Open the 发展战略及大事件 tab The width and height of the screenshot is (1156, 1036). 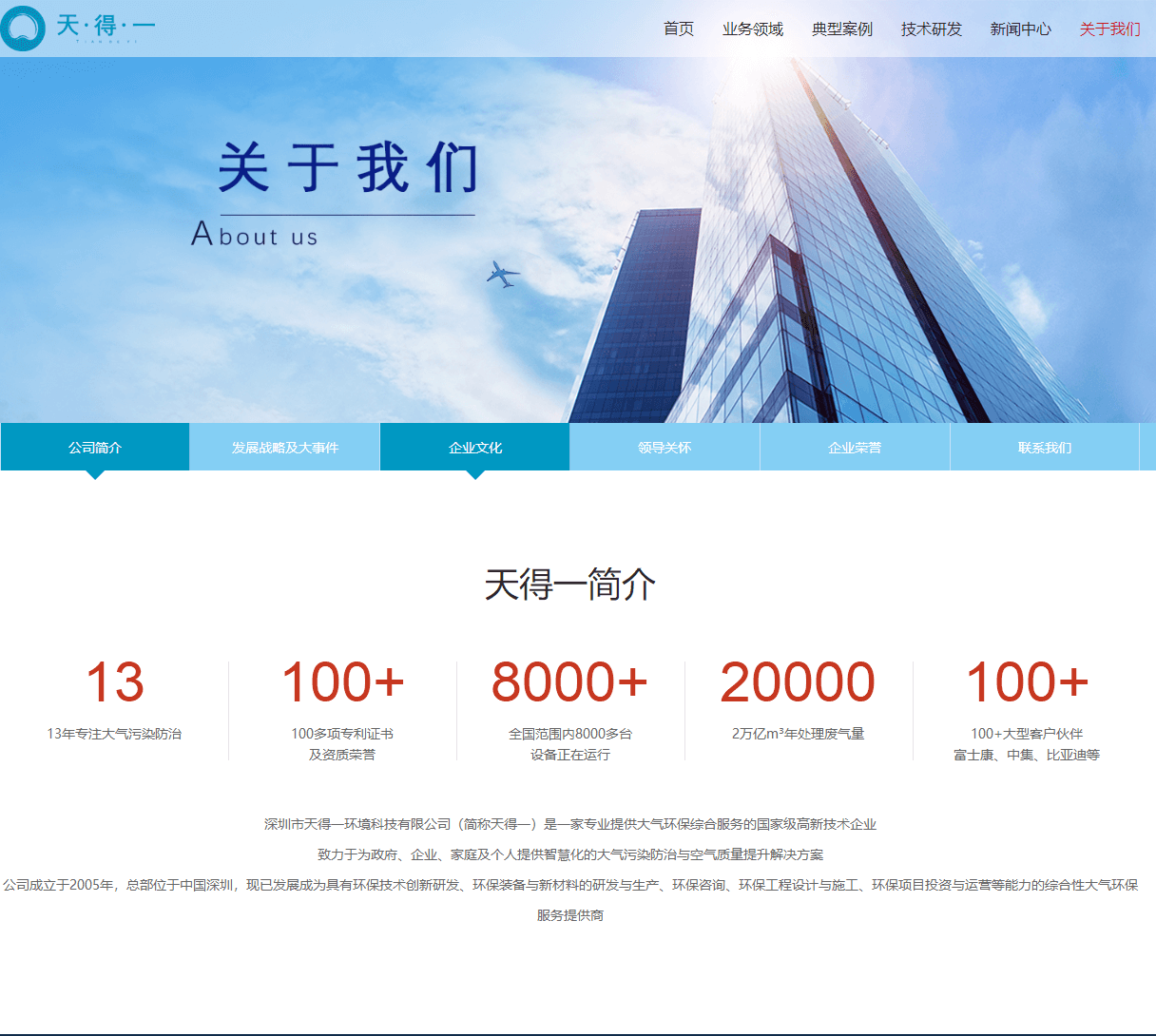[x=284, y=446]
